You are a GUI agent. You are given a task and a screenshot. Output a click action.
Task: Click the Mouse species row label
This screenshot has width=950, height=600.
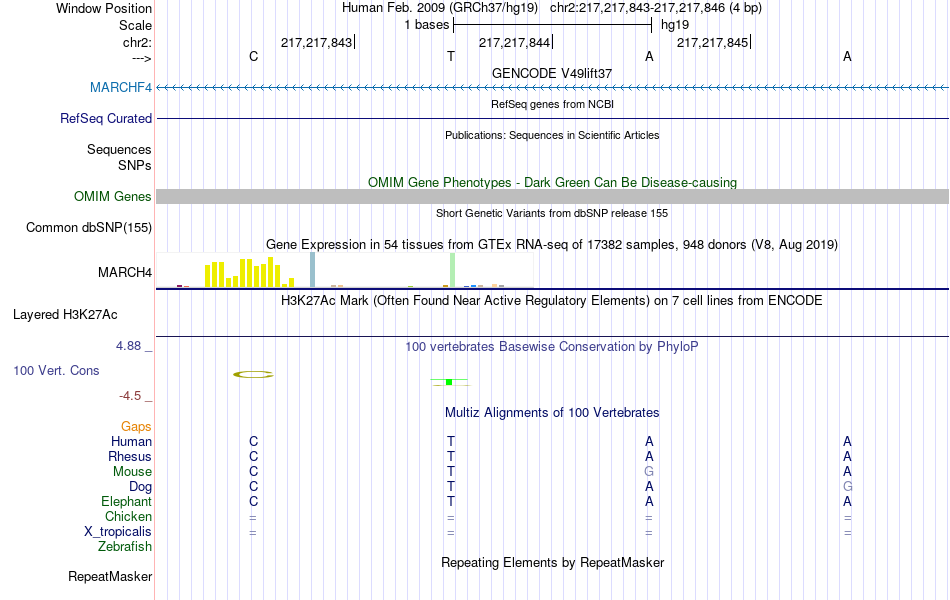(x=132, y=472)
